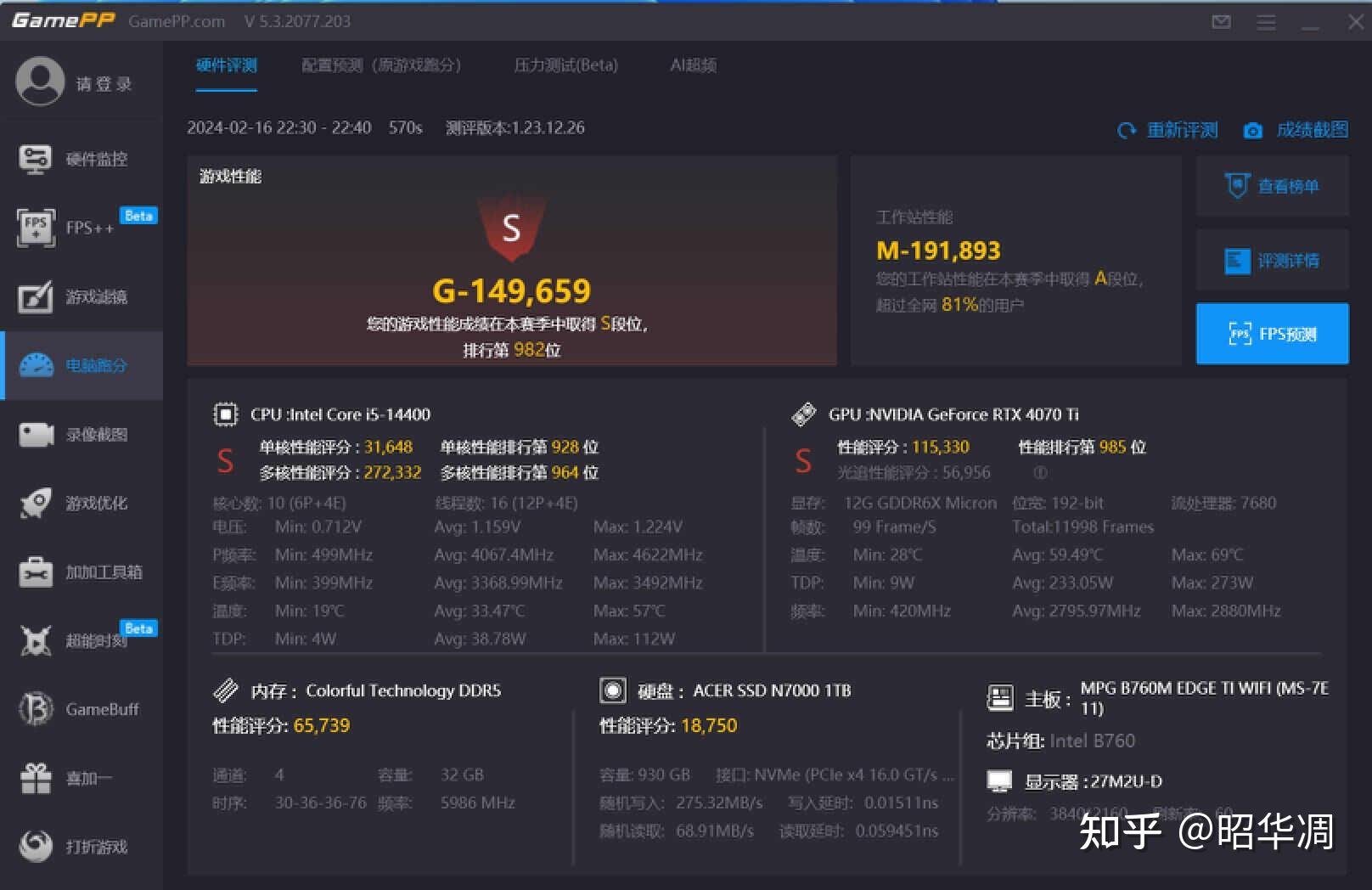Image resolution: width=1372 pixels, height=890 pixels.
Task: Click the 测评版本:1.23.12.26 text
Action: 515,127
